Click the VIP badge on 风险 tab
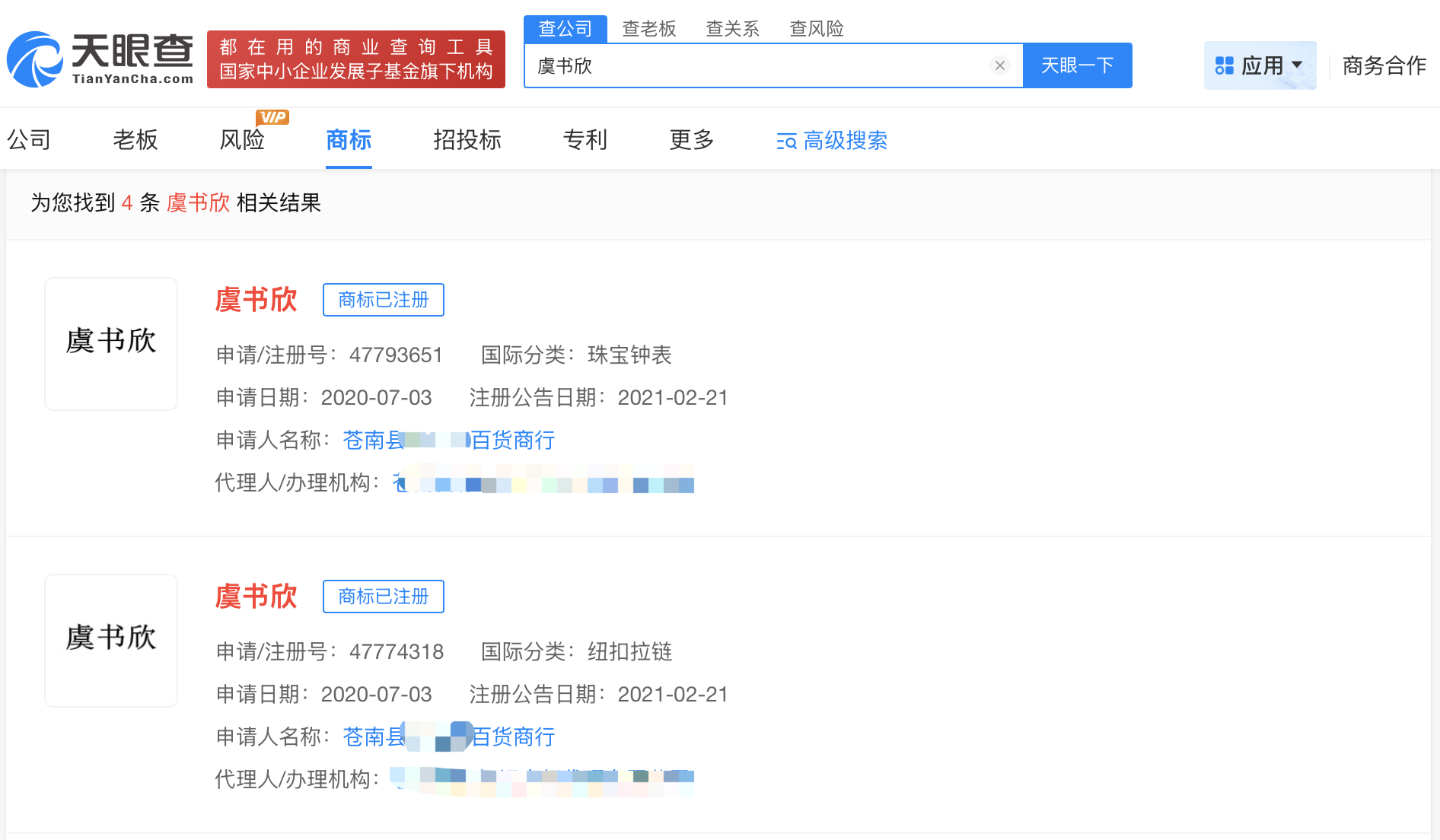The image size is (1440, 840). tap(272, 116)
